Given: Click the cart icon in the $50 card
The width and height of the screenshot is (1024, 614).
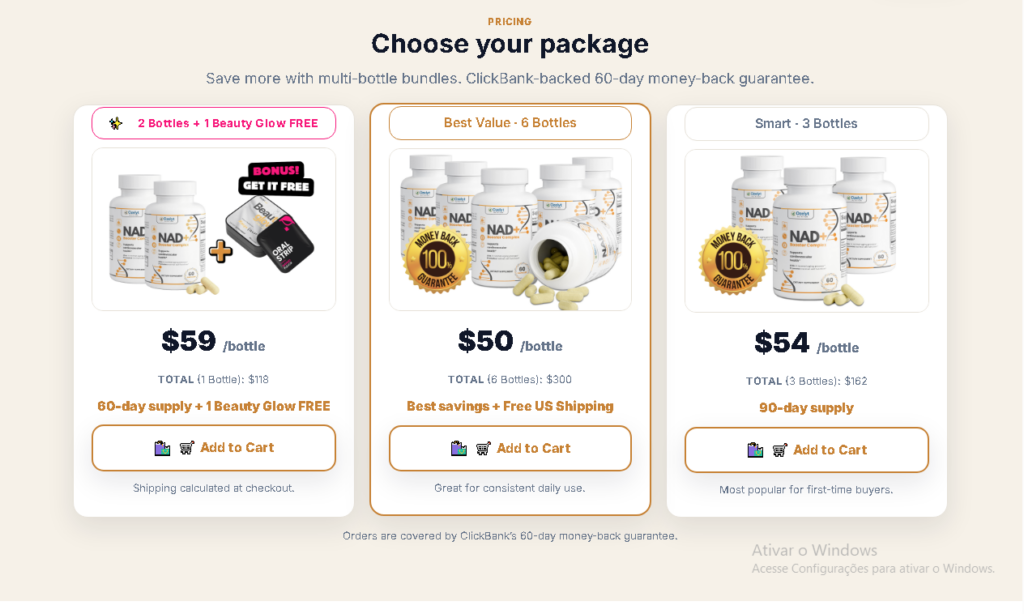Looking at the screenshot, I should click(483, 448).
